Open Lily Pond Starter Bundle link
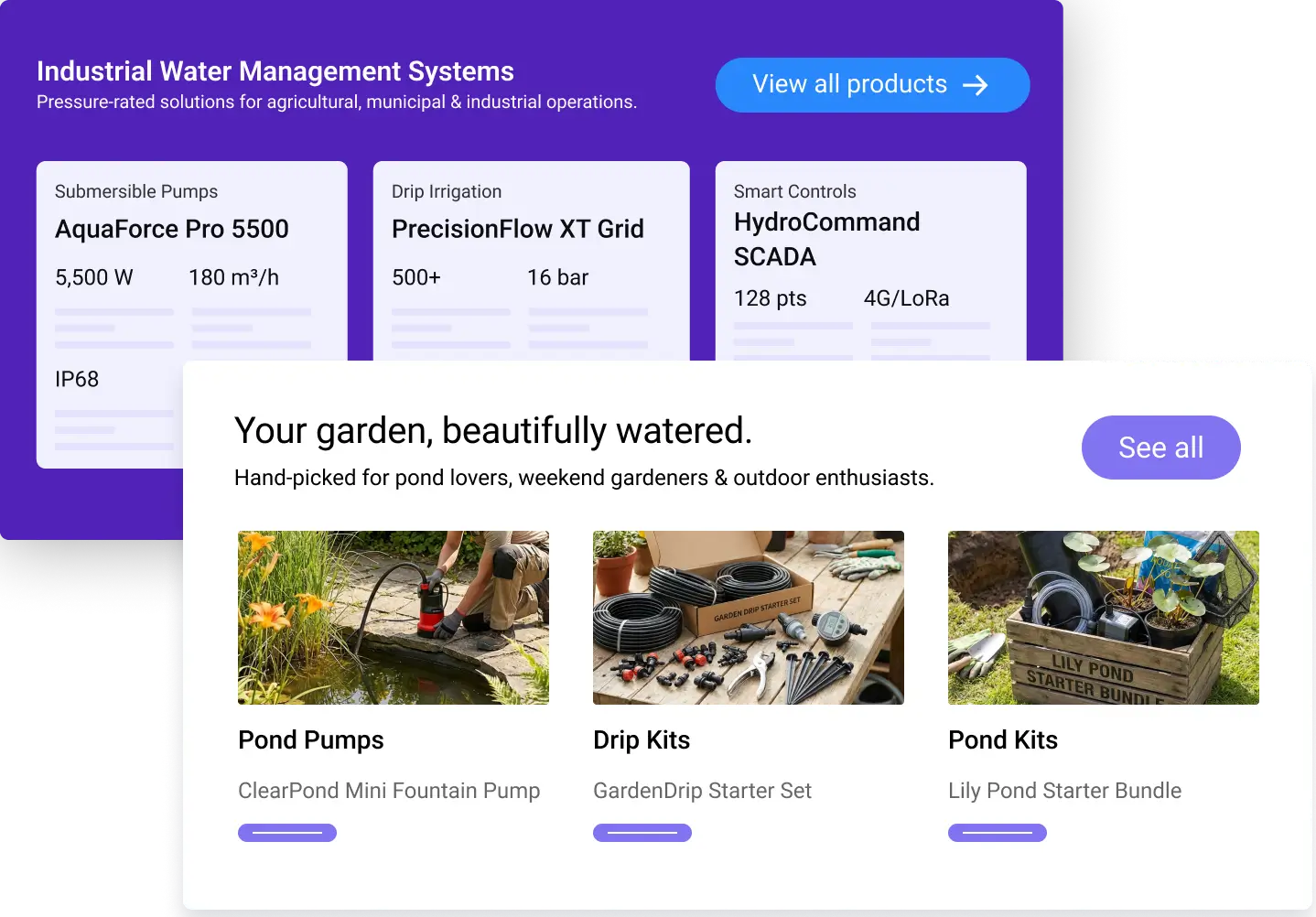The image size is (1316, 917). [x=1064, y=791]
